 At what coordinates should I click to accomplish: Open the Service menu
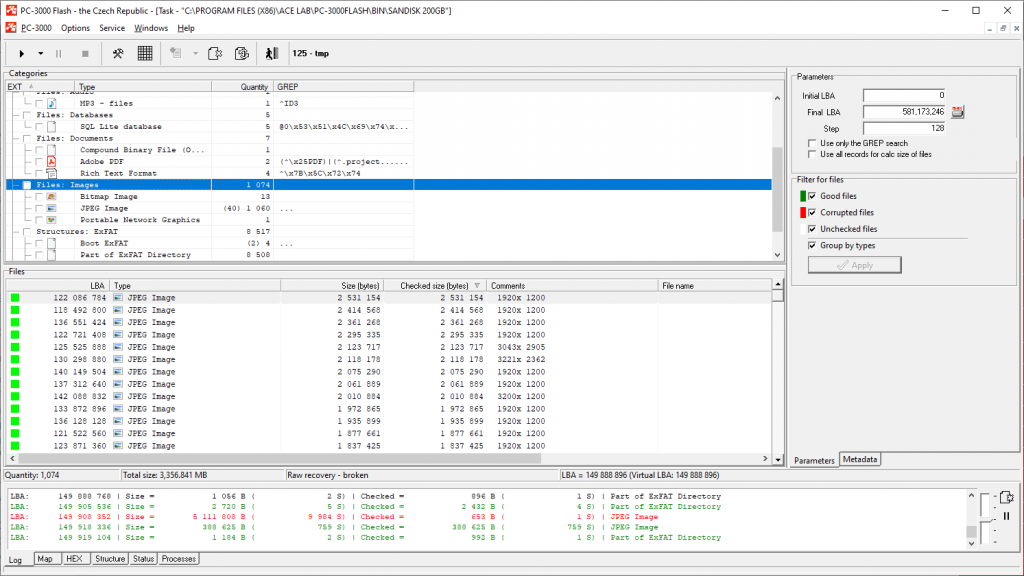click(112, 28)
